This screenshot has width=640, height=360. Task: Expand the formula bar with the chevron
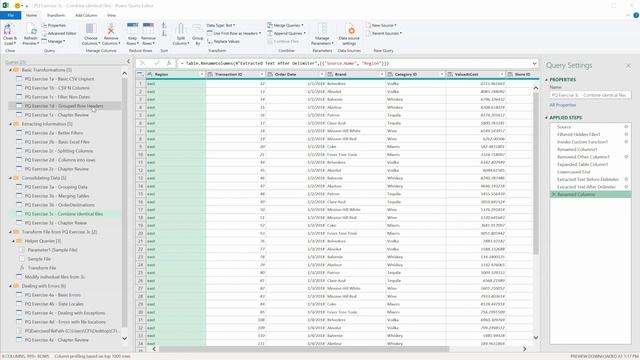point(534,64)
